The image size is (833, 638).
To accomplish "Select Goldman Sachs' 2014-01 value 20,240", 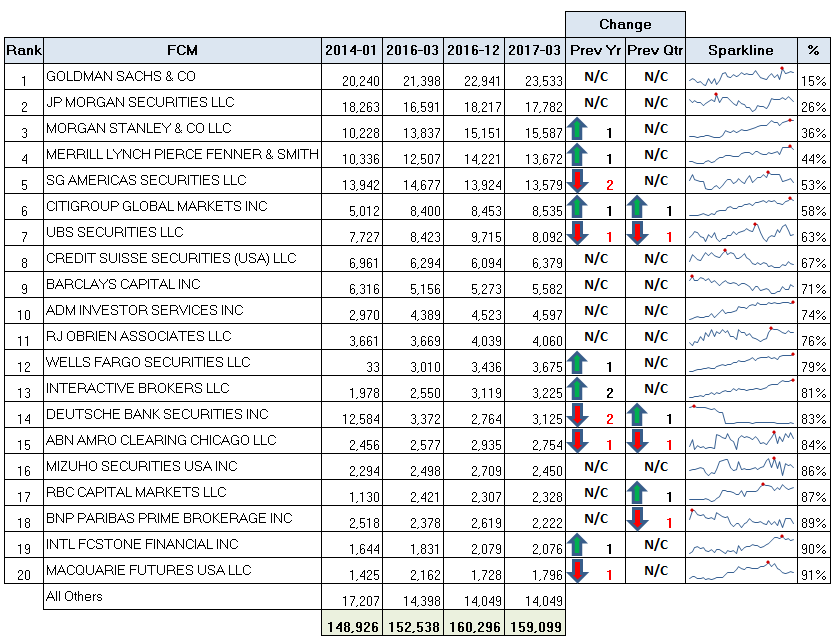I will point(352,77).
